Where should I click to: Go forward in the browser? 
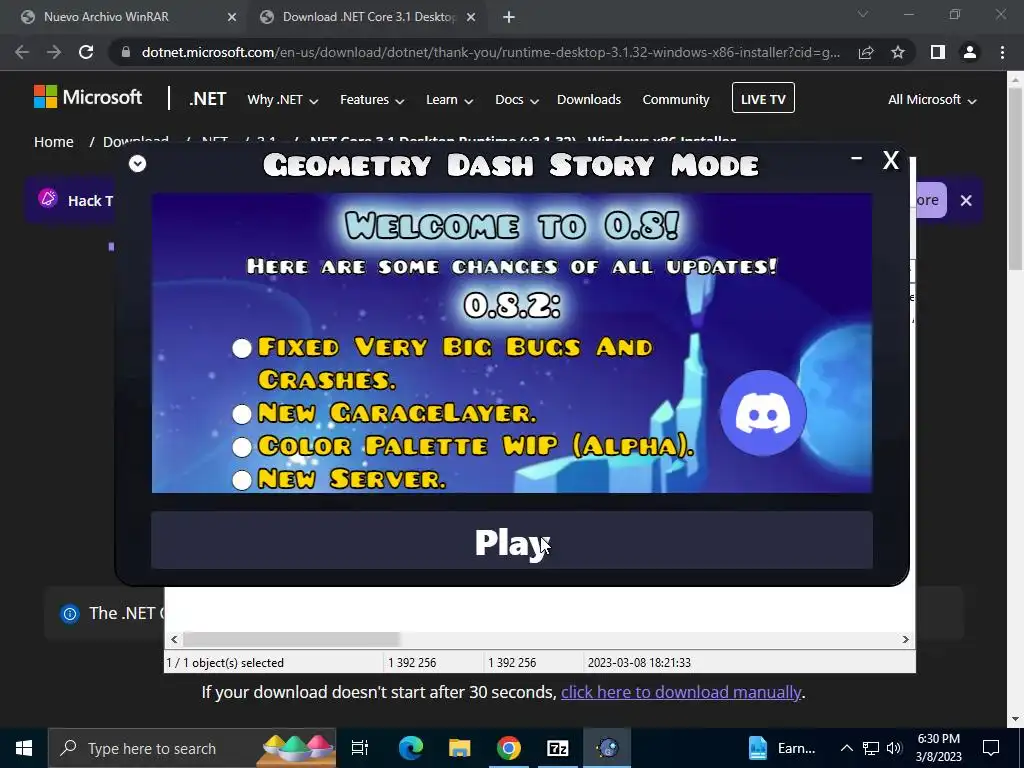54,52
